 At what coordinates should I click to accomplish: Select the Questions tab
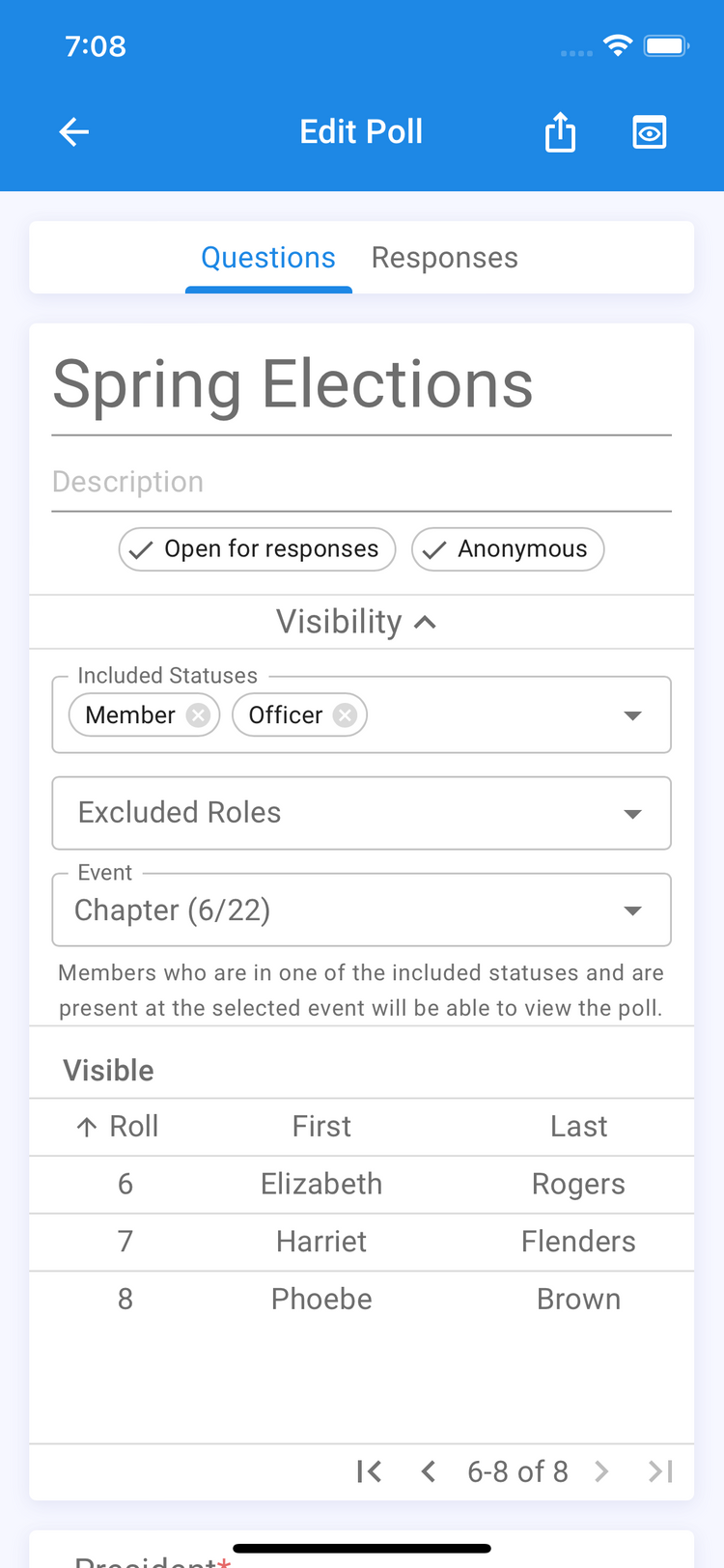click(268, 258)
